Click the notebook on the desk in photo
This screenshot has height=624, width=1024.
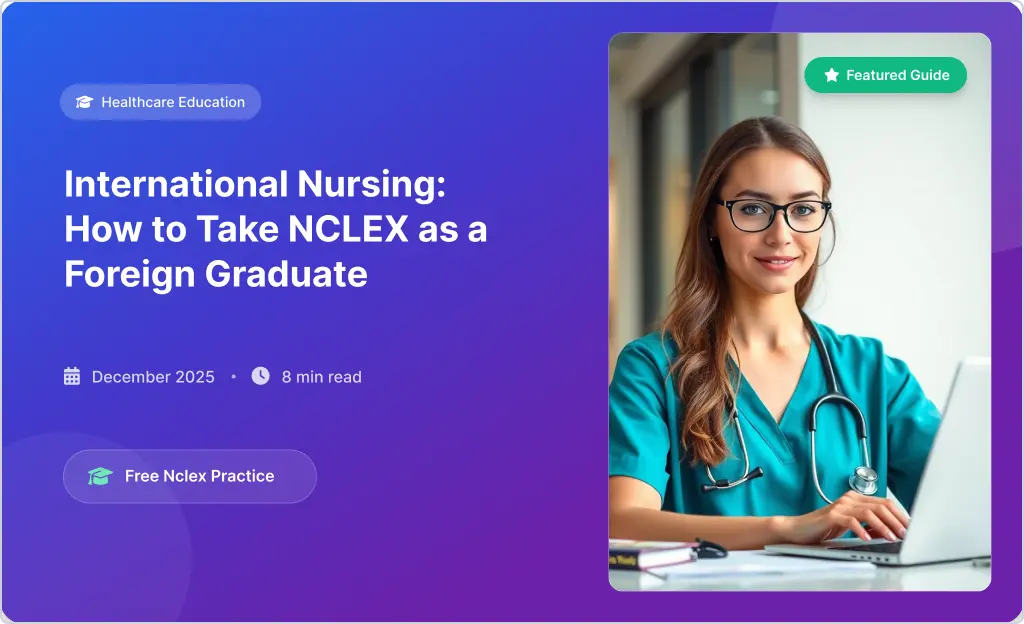(653, 555)
